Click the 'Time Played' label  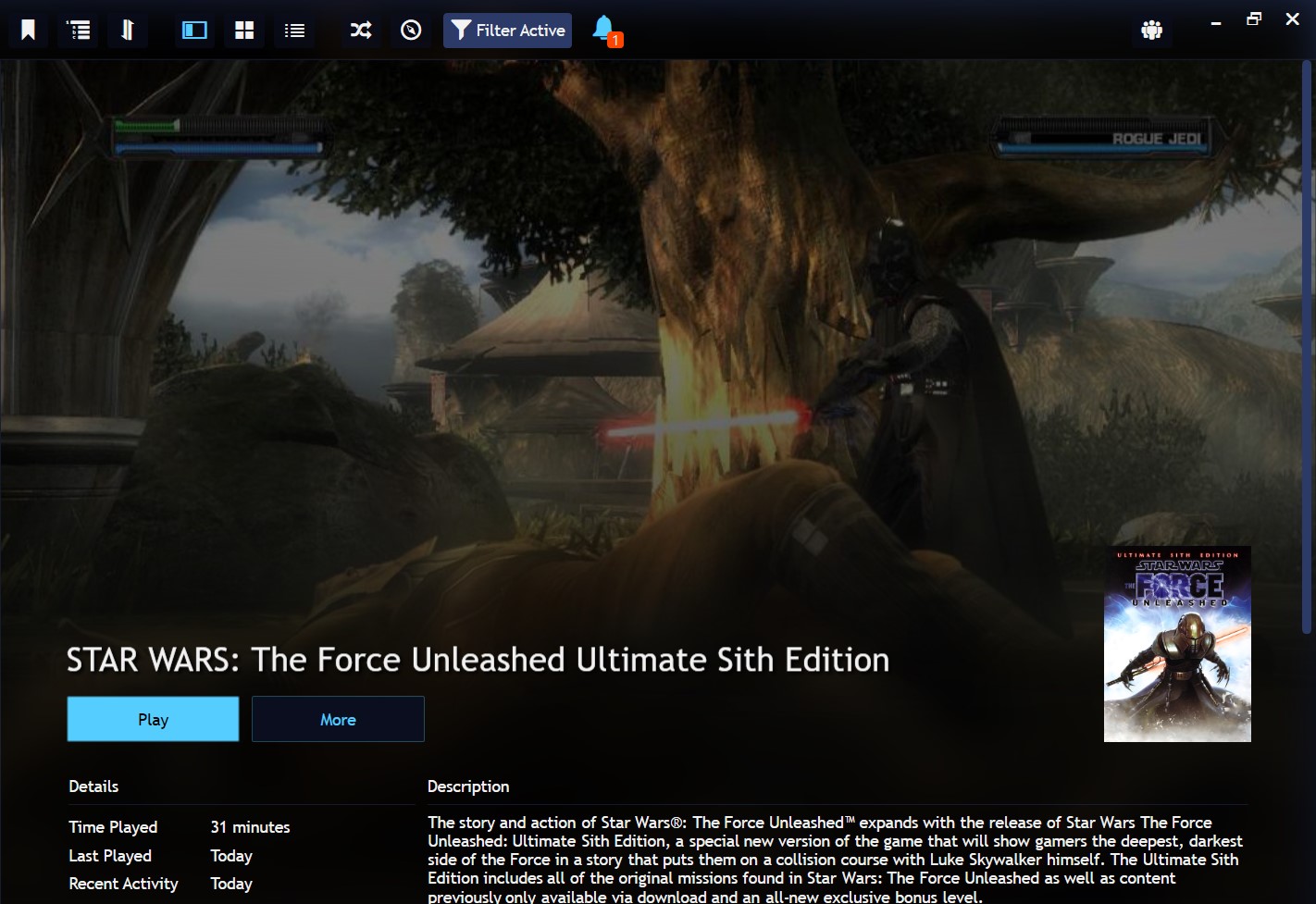pos(113,827)
